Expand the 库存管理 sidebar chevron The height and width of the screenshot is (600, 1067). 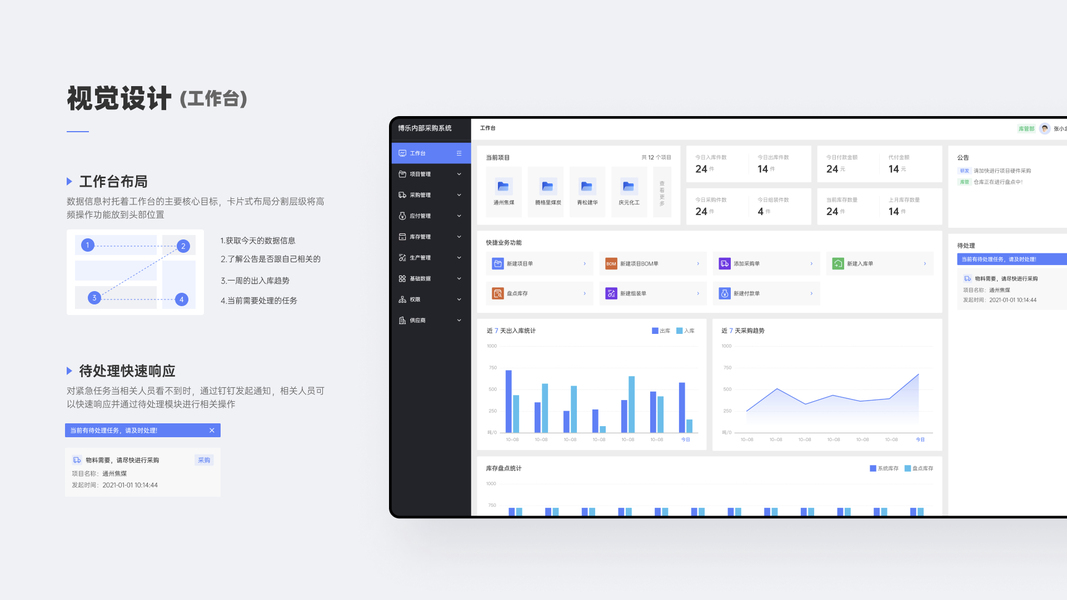459,237
